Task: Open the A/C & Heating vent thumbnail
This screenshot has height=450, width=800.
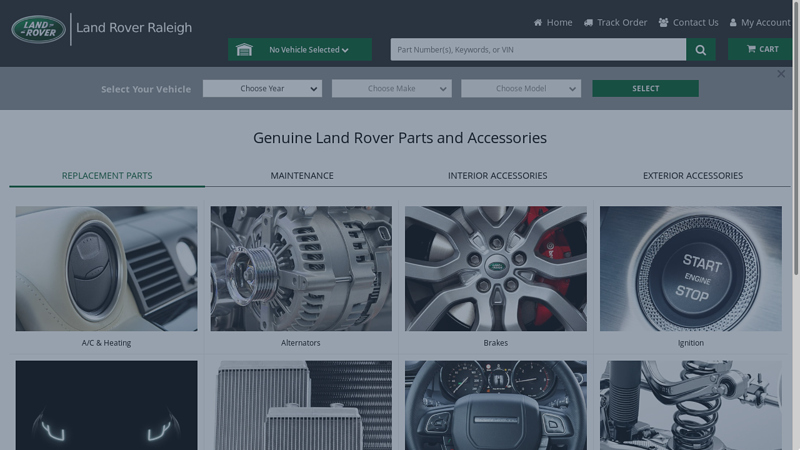Action: point(106,268)
